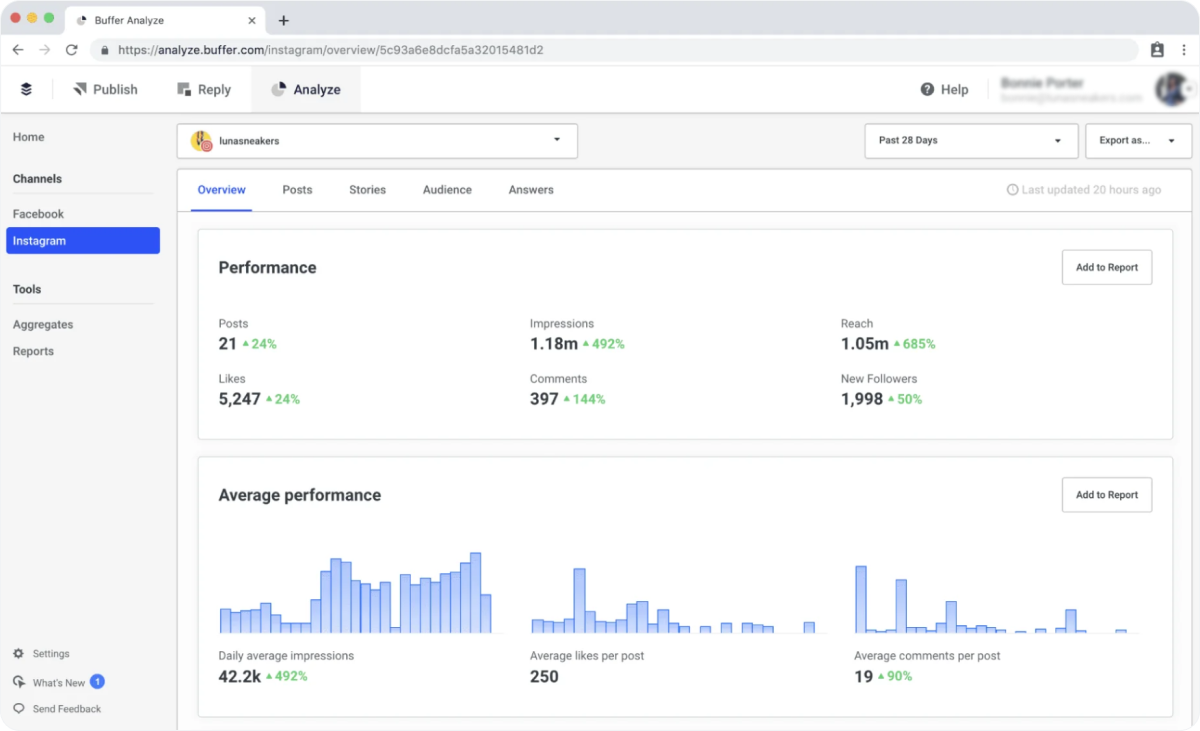Click the browser forward arrow
This screenshot has width=1200, height=731.
click(x=45, y=49)
